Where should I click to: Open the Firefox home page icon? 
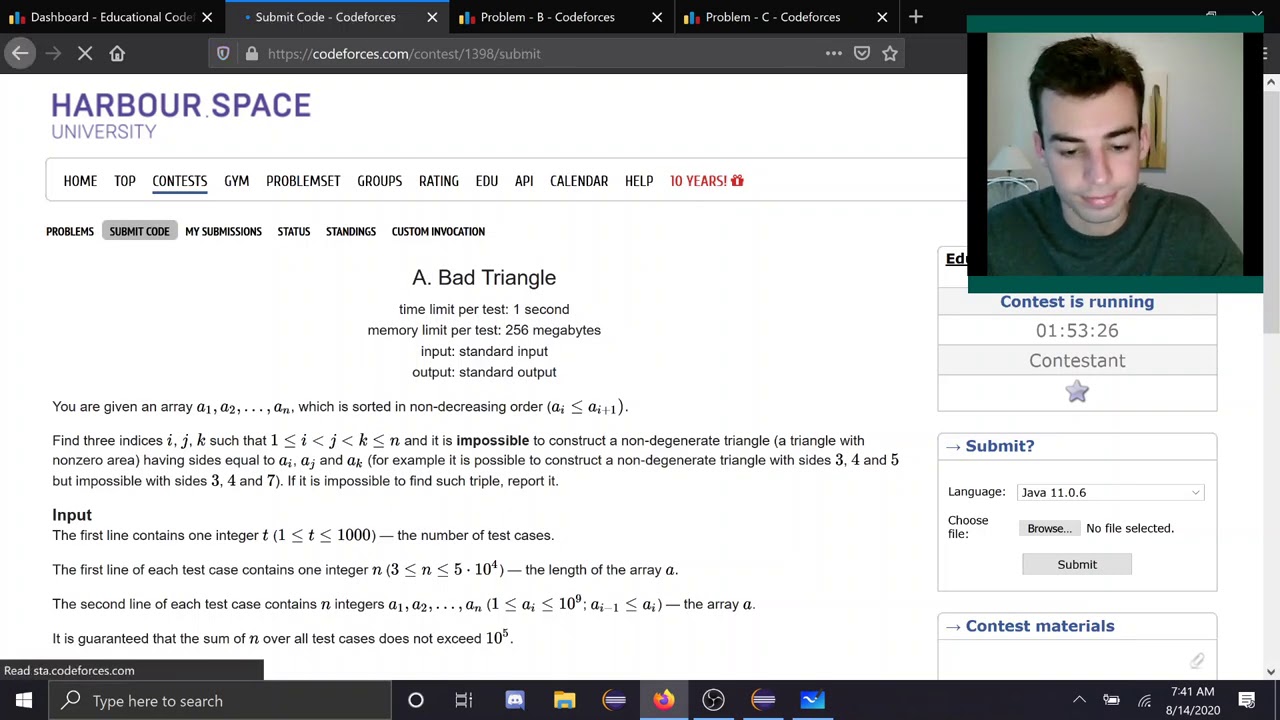[x=117, y=53]
